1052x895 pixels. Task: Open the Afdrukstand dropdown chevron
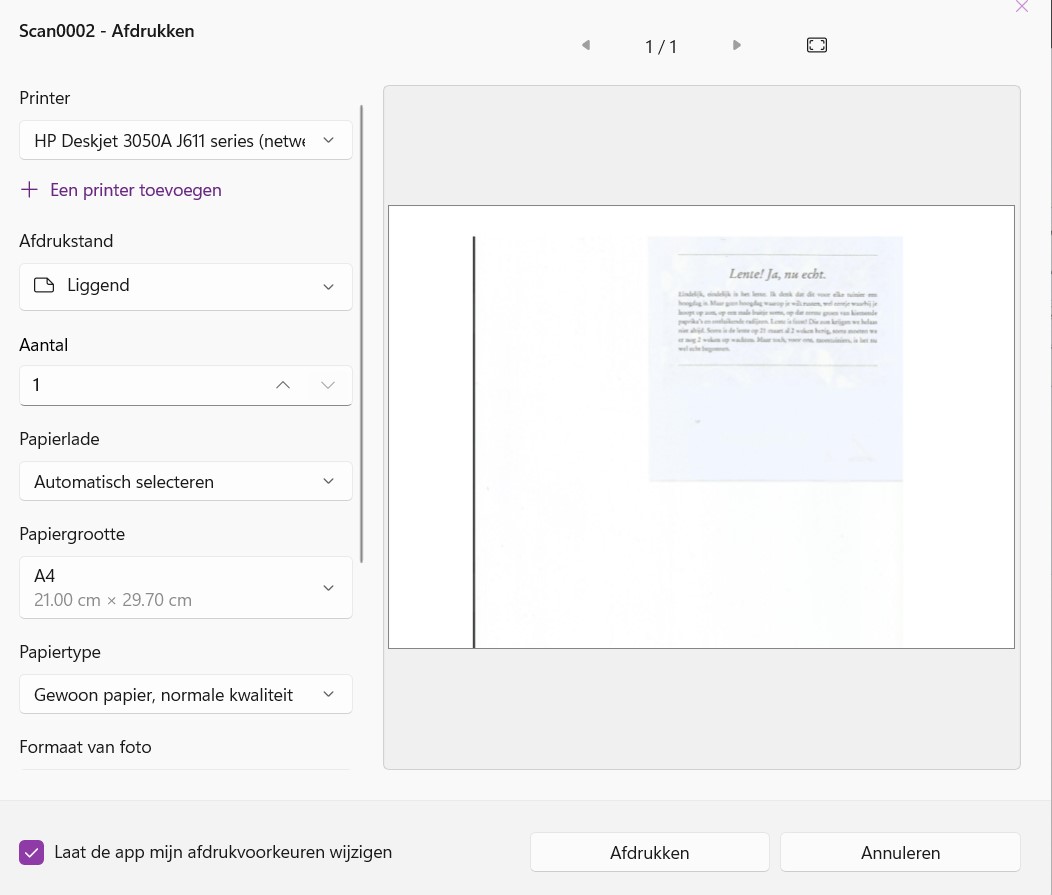tap(328, 287)
